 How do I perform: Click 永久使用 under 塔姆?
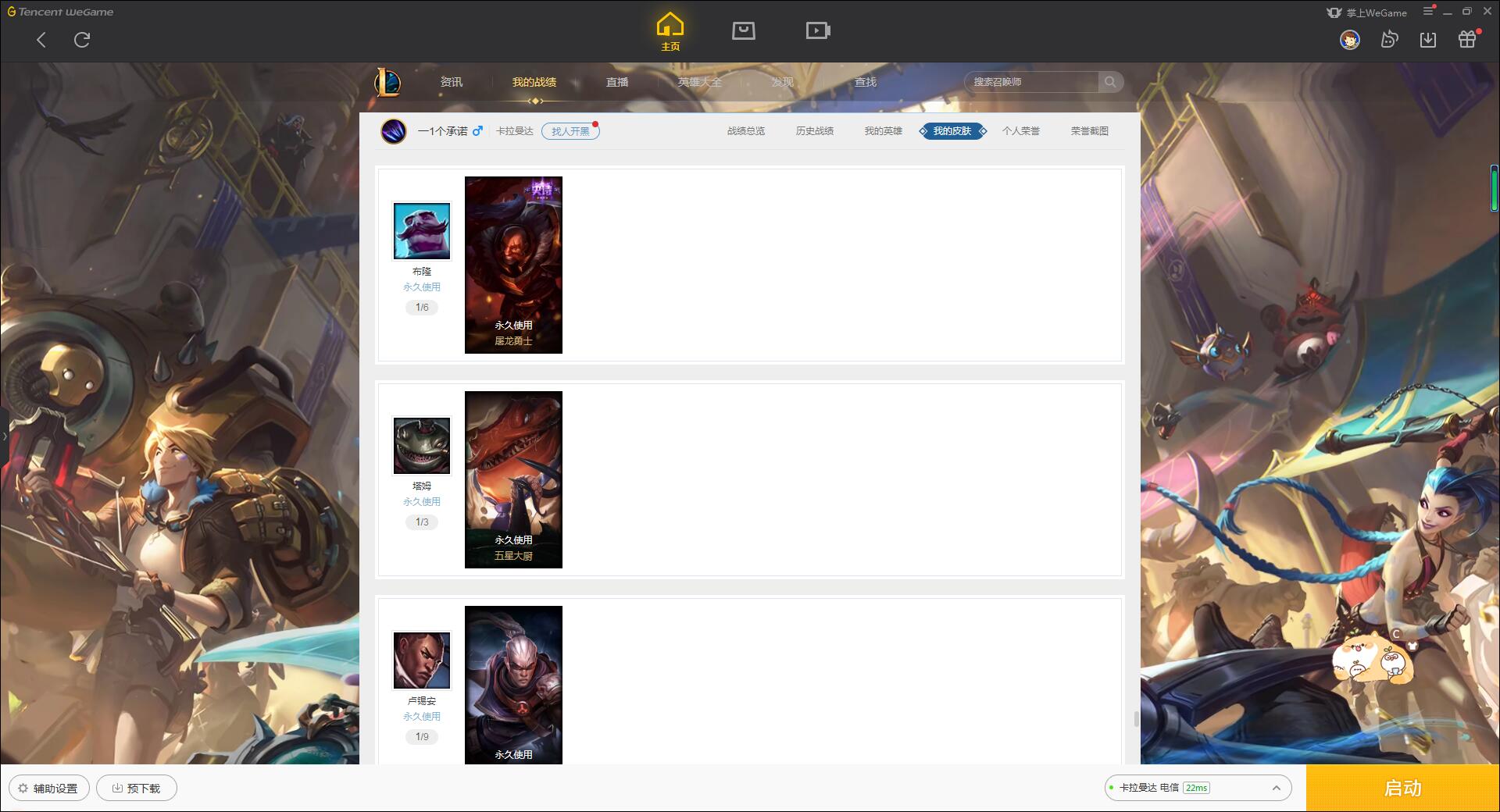point(422,502)
